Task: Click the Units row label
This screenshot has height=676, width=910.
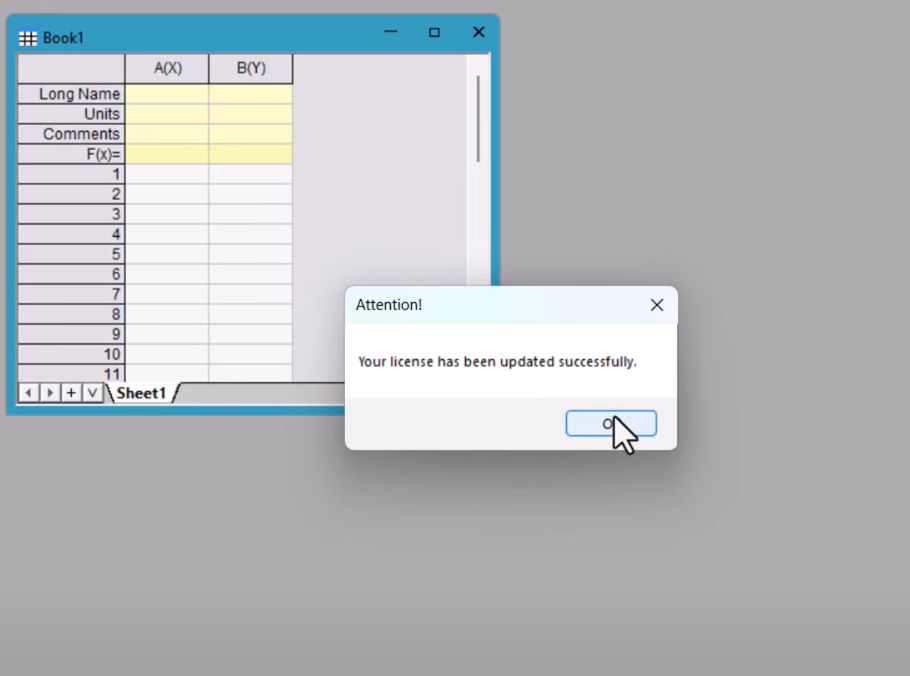Action: (x=71, y=114)
